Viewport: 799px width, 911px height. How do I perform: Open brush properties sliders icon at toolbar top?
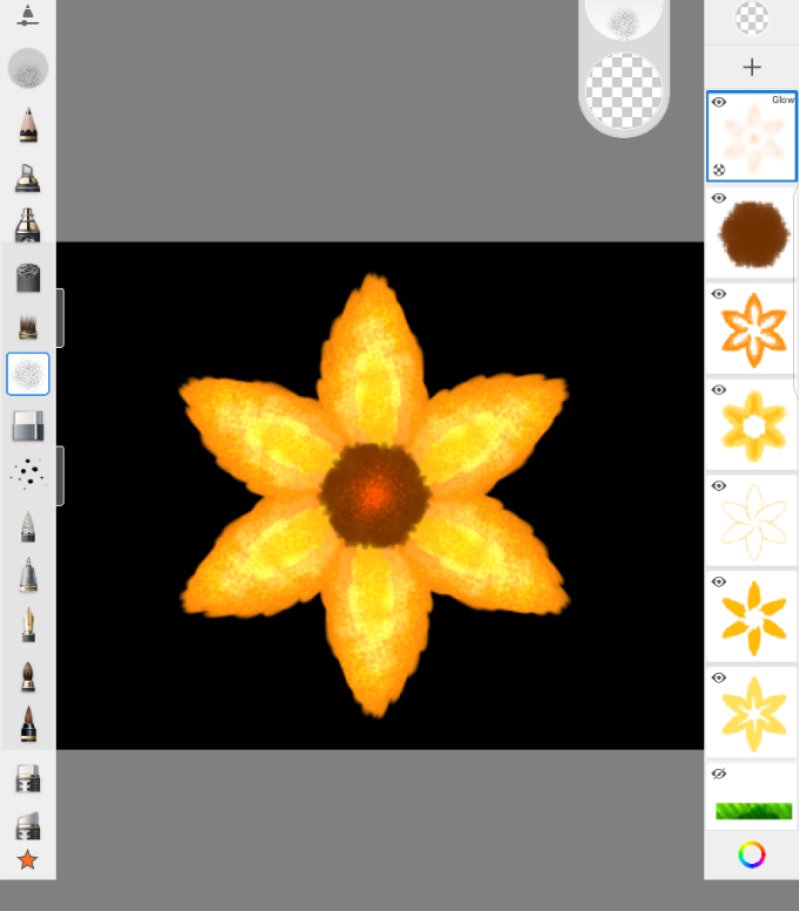[27, 14]
